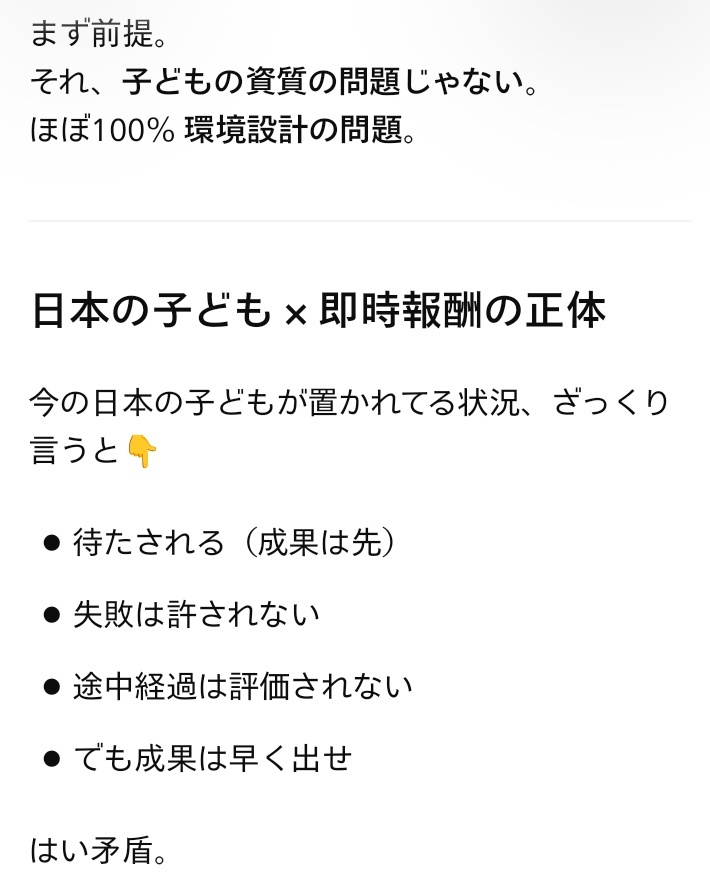The width and height of the screenshot is (710, 881).
Task: Click the list item 失敗は許されない
Action: pyautogui.click(x=196, y=614)
